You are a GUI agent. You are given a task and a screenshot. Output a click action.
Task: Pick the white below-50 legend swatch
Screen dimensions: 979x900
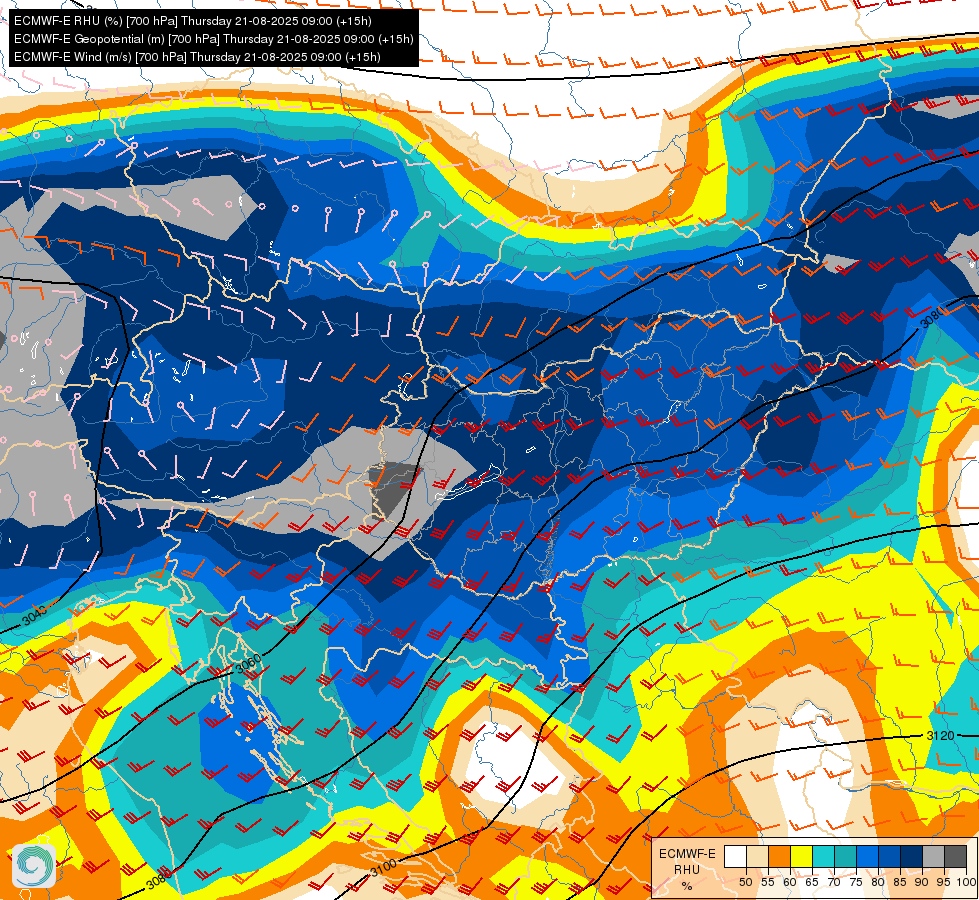(735, 856)
